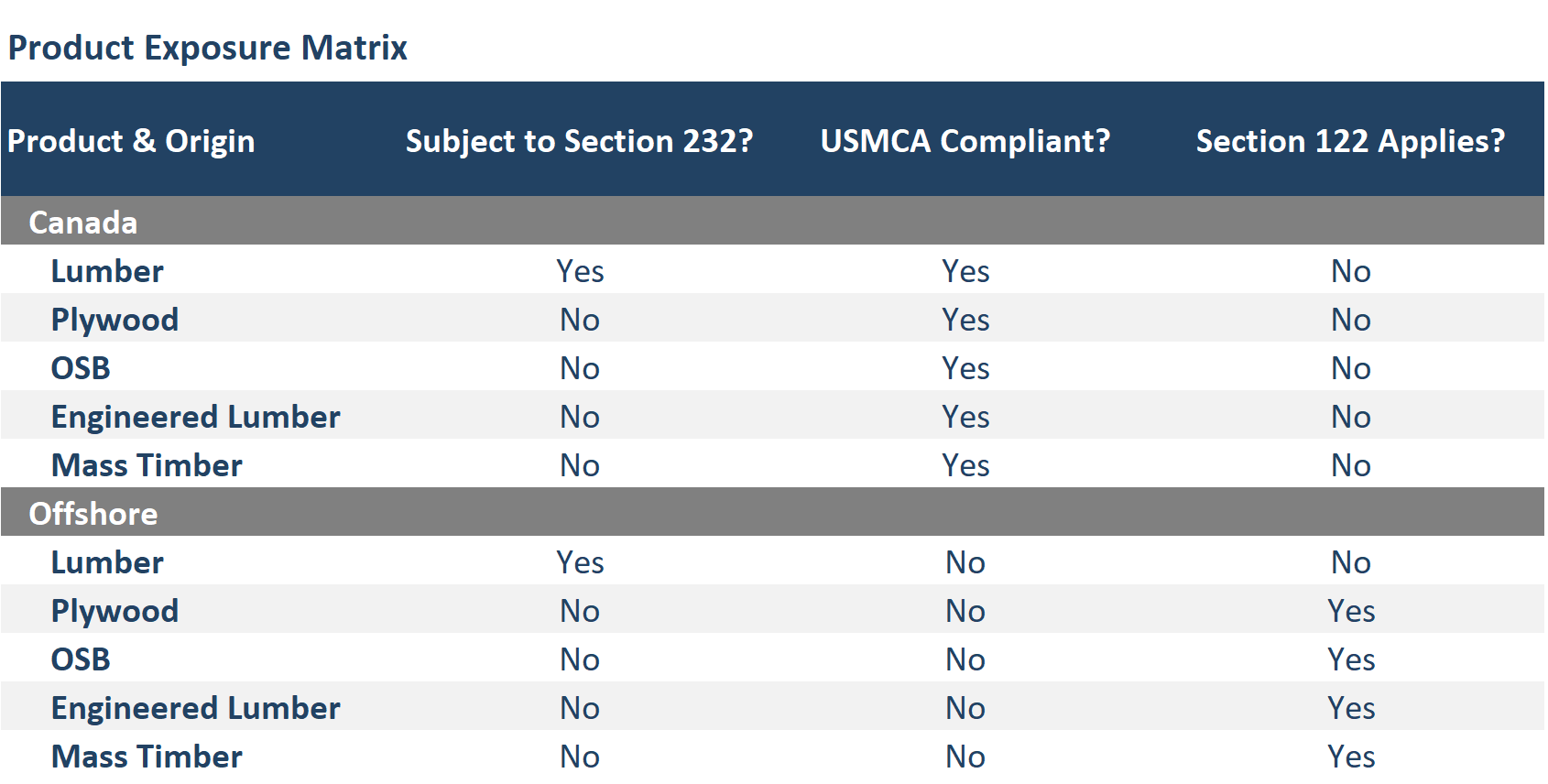
Task: Select the Product & Origin column header
Action: (131, 141)
